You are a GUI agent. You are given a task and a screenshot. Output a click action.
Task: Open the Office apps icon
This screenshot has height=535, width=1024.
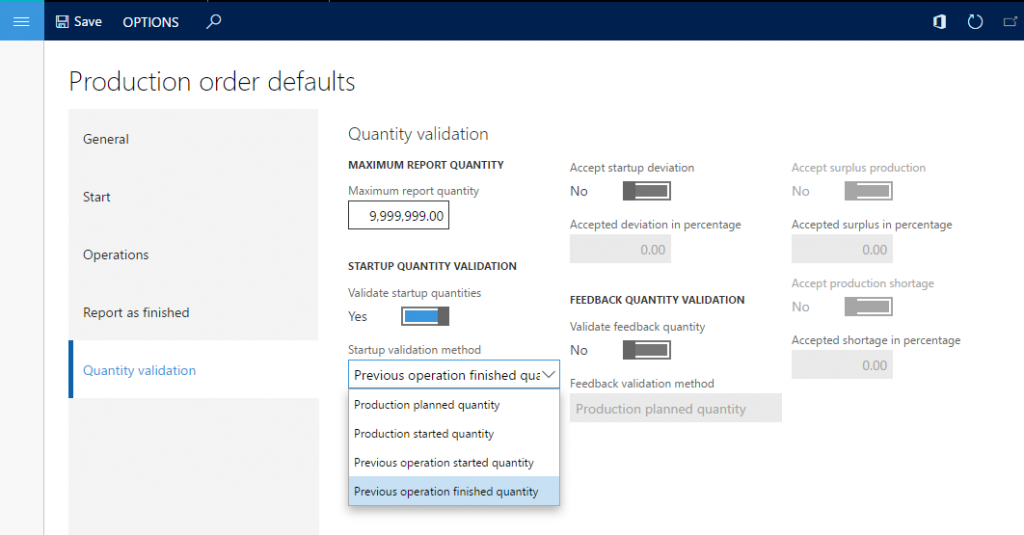(939, 22)
